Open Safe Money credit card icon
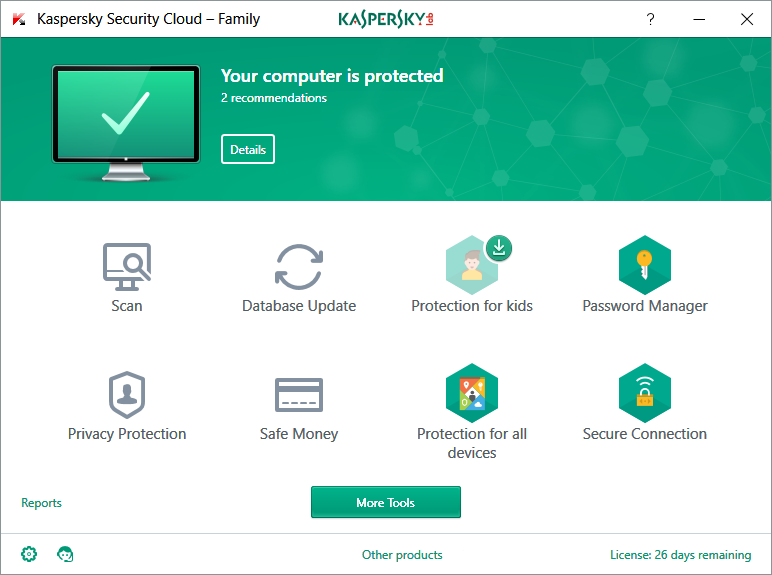Image resolution: width=772 pixels, height=575 pixels. coord(299,394)
